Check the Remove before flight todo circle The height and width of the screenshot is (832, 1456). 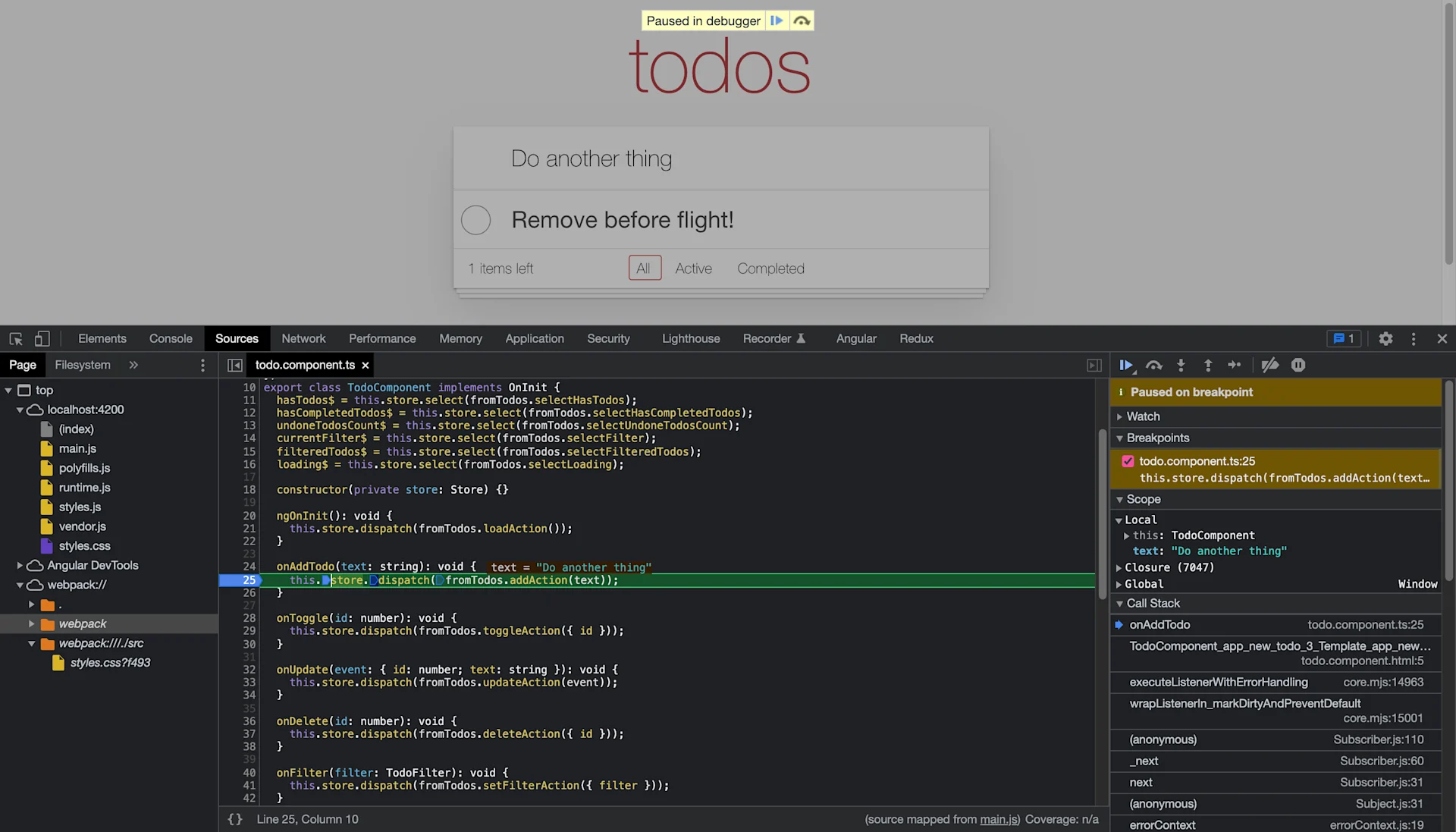click(475, 219)
